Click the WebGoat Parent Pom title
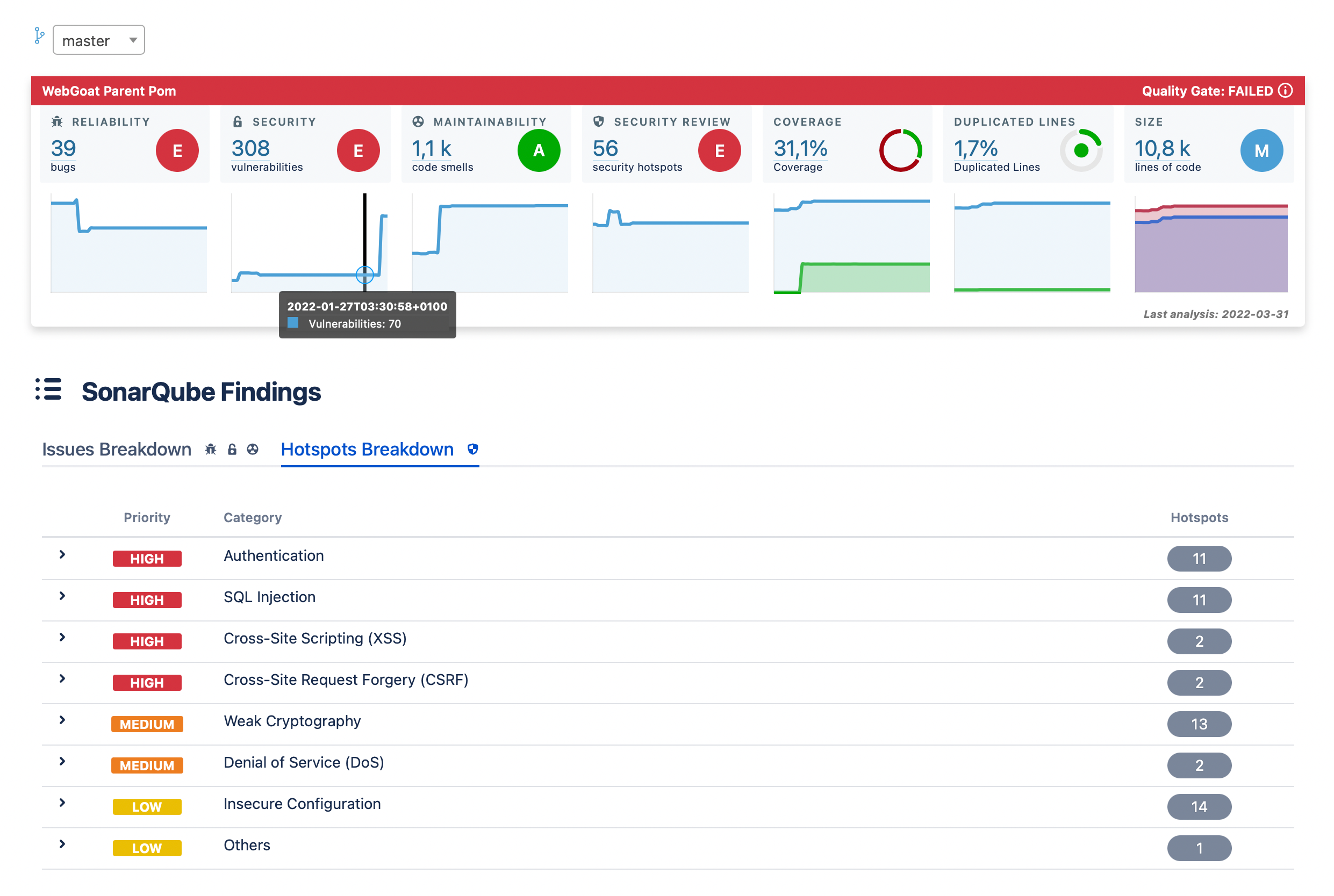The height and width of the screenshot is (896, 1334). click(x=109, y=91)
